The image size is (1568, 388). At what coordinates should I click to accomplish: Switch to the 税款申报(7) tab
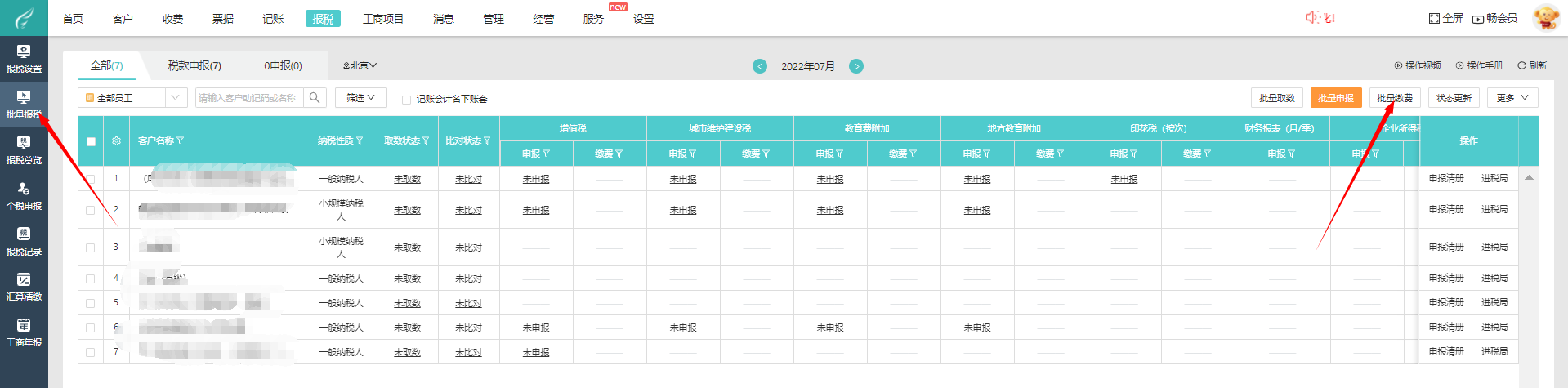tap(194, 65)
